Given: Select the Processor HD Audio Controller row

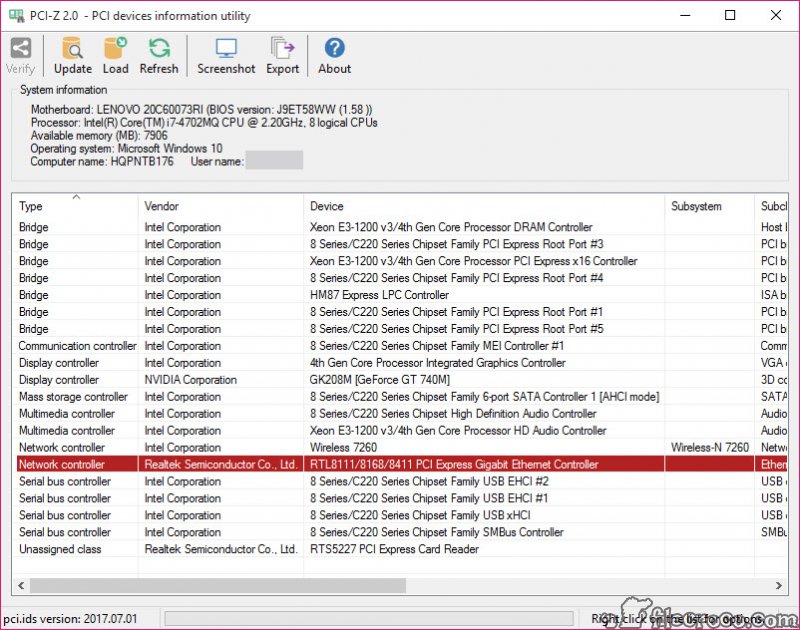Looking at the screenshot, I should pyautogui.click(x=400, y=431).
